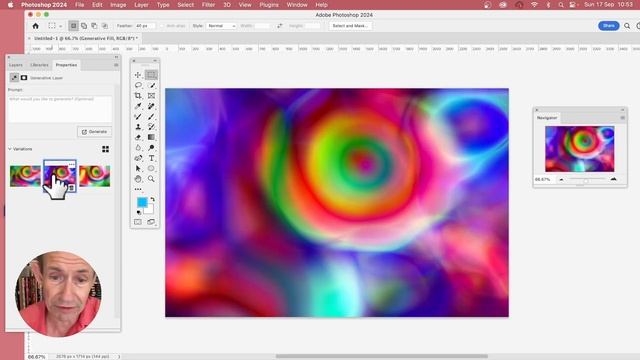640x360 pixels.
Task: Collapse the toolbox to single column
Action: pyautogui.click(x=155, y=61)
